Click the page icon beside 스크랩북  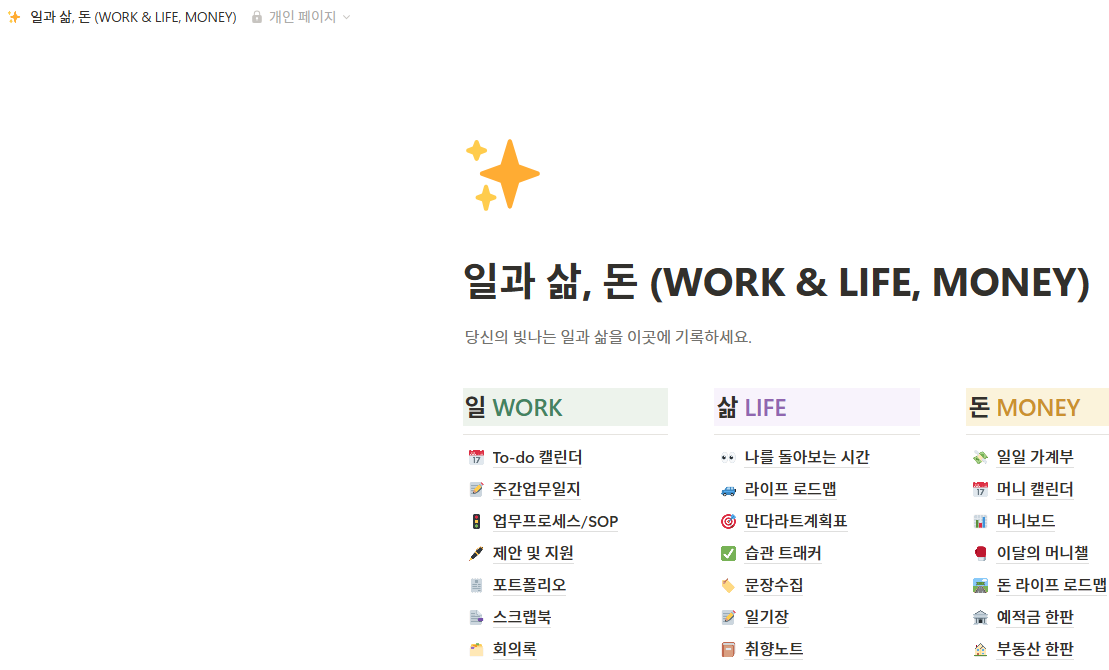point(476,617)
